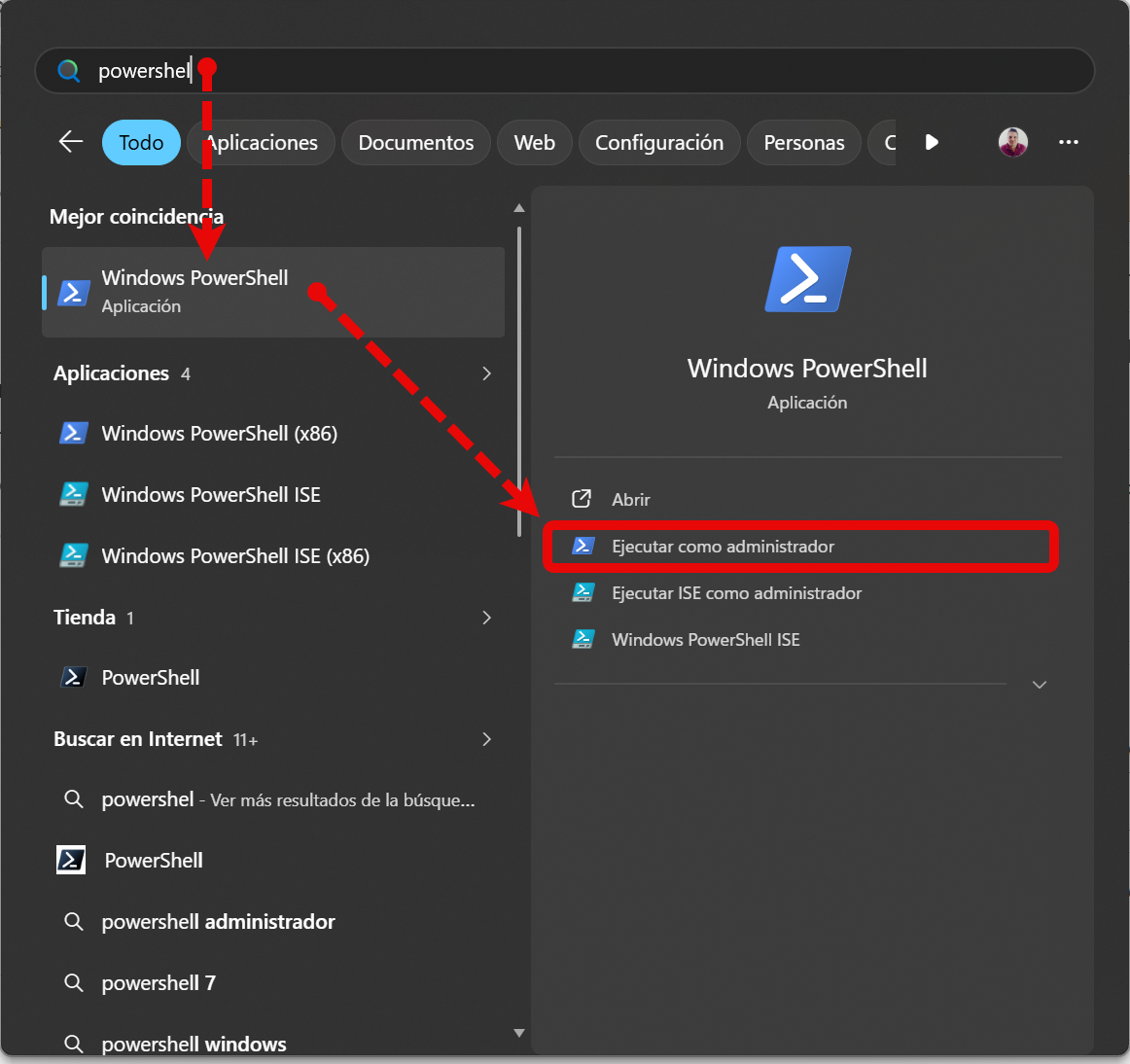Expand the Buscar en Internet section

point(486,739)
